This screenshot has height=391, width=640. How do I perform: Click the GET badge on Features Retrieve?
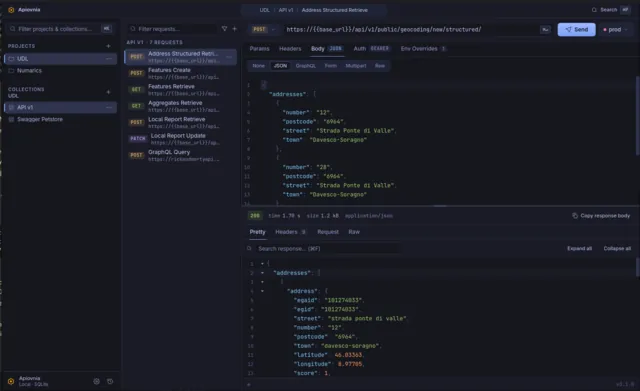136,89
